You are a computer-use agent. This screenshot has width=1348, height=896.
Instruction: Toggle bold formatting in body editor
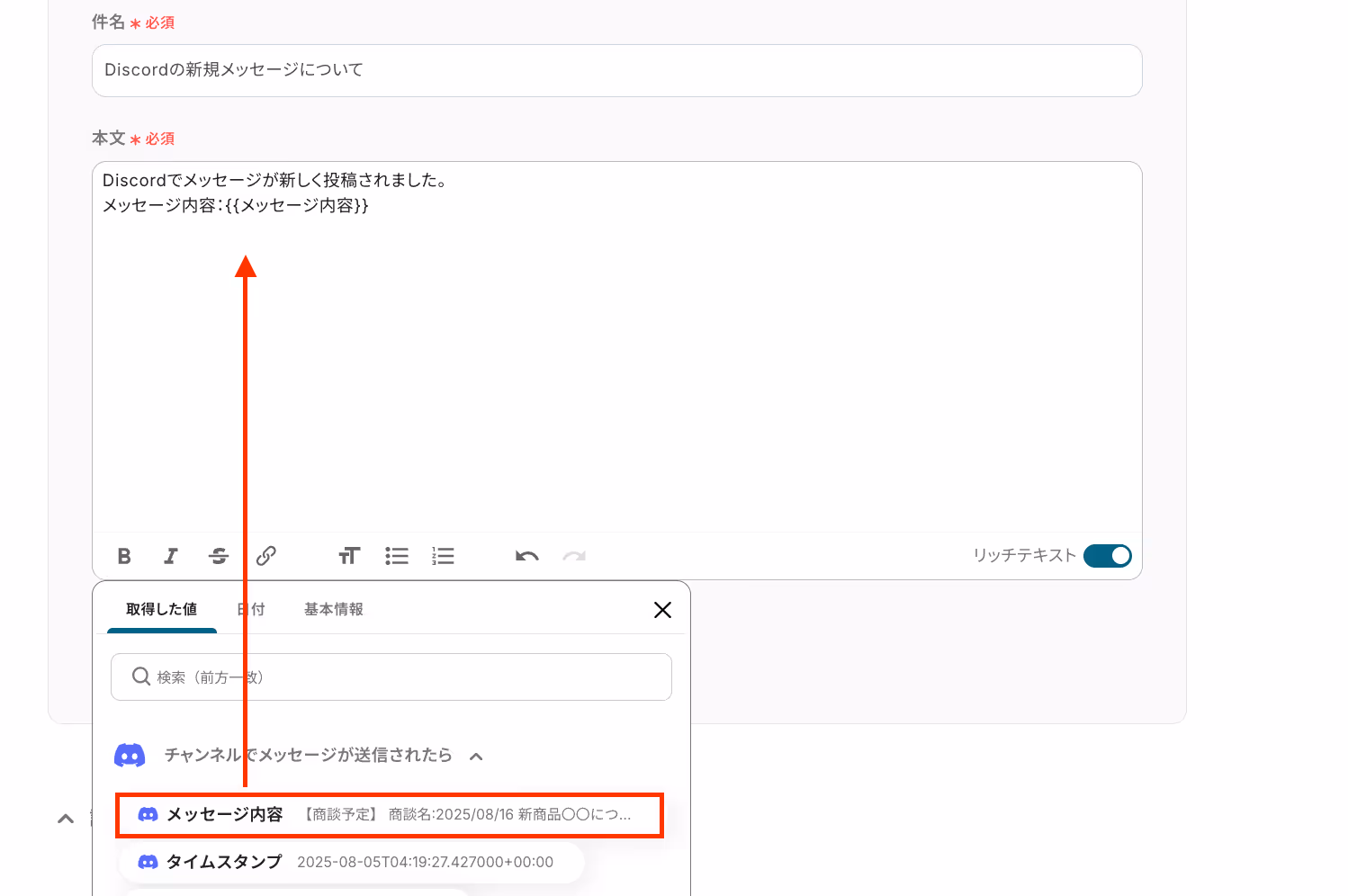pos(124,556)
